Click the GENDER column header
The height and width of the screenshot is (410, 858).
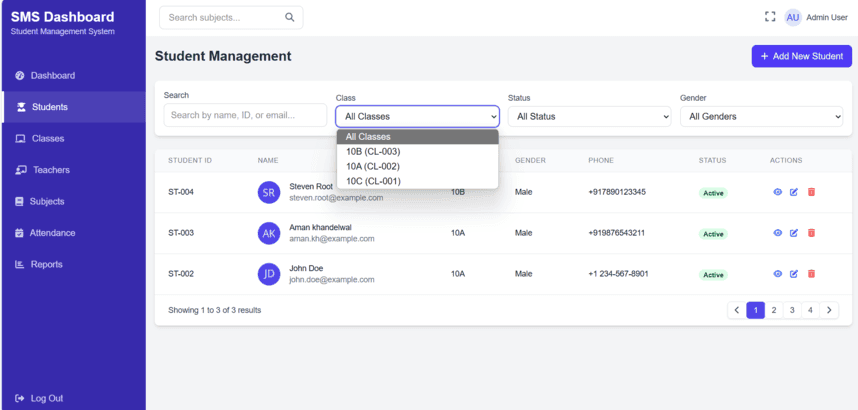point(530,160)
